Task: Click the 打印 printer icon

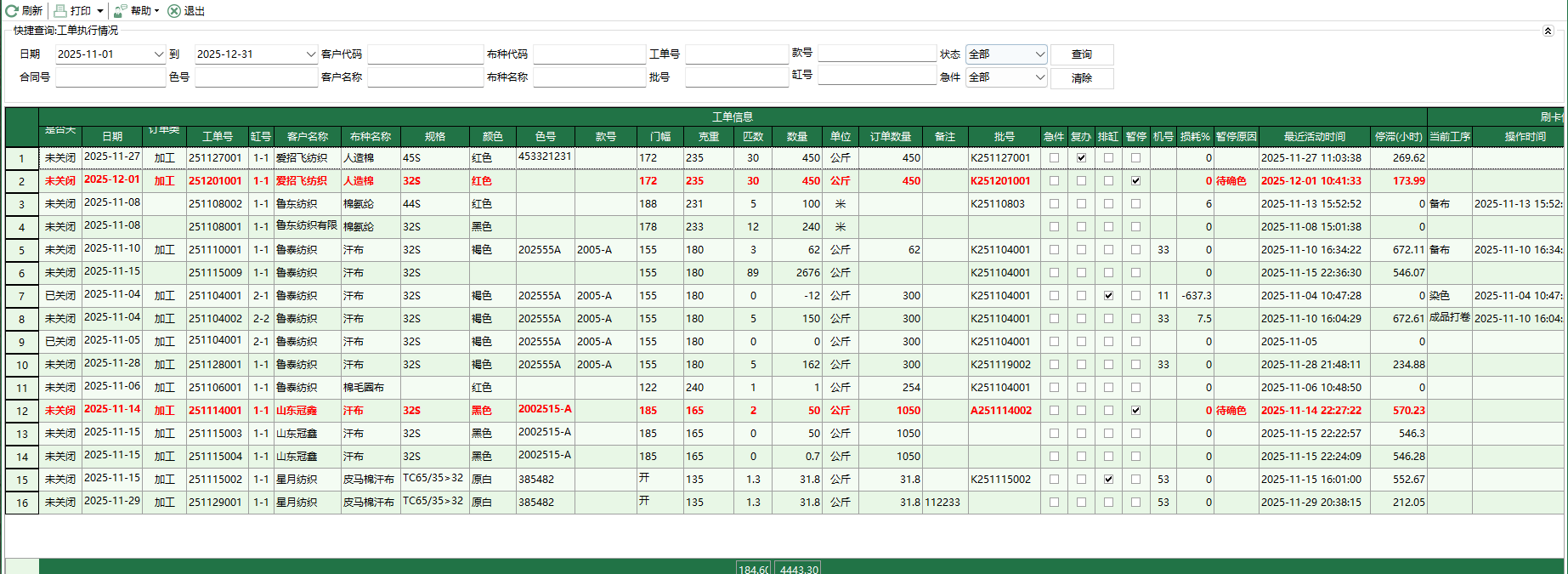Action: coord(61,11)
